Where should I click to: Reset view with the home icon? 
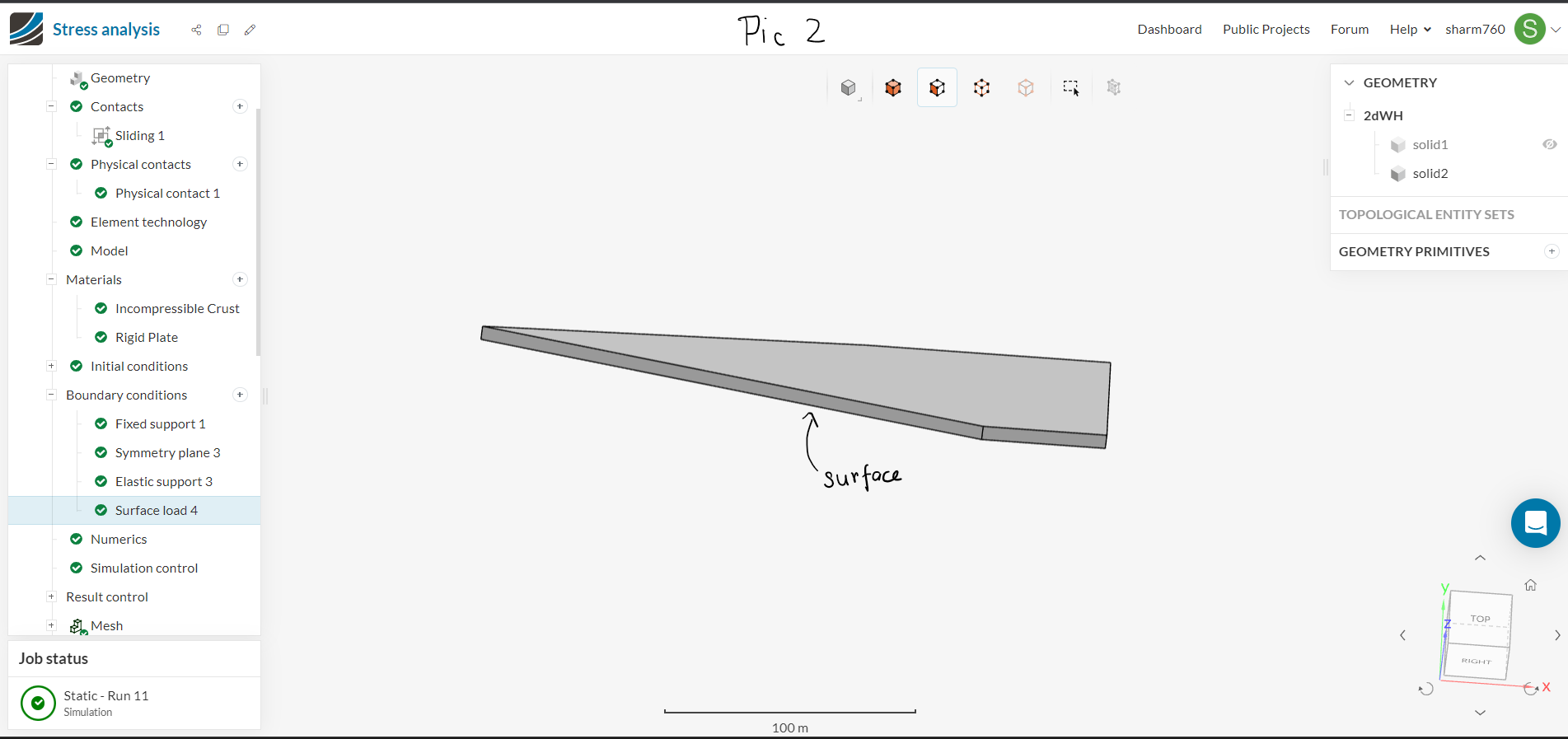click(x=1531, y=585)
